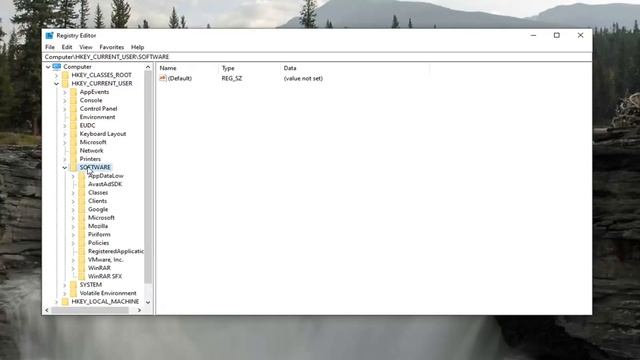Expand the HKEY_CLASSES_ROOT arrow
The width and height of the screenshot is (640, 360).
[x=56, y=75]
